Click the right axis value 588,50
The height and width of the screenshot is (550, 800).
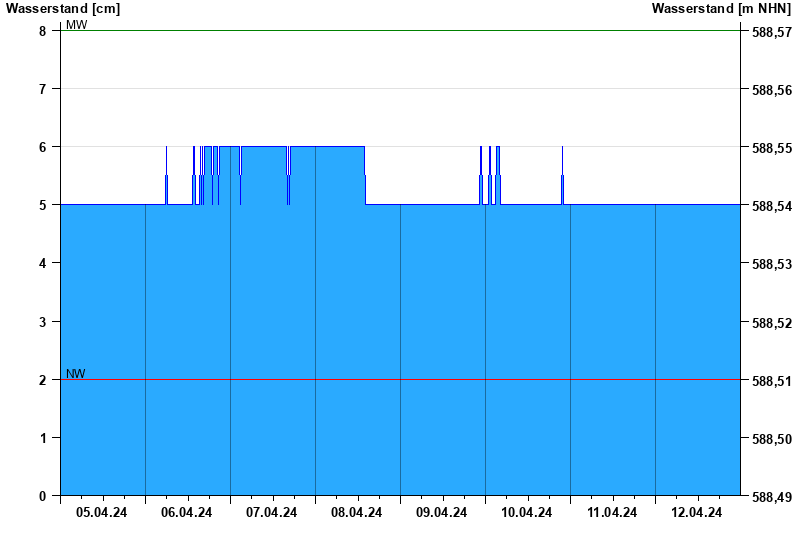click(x=772, y=439)
